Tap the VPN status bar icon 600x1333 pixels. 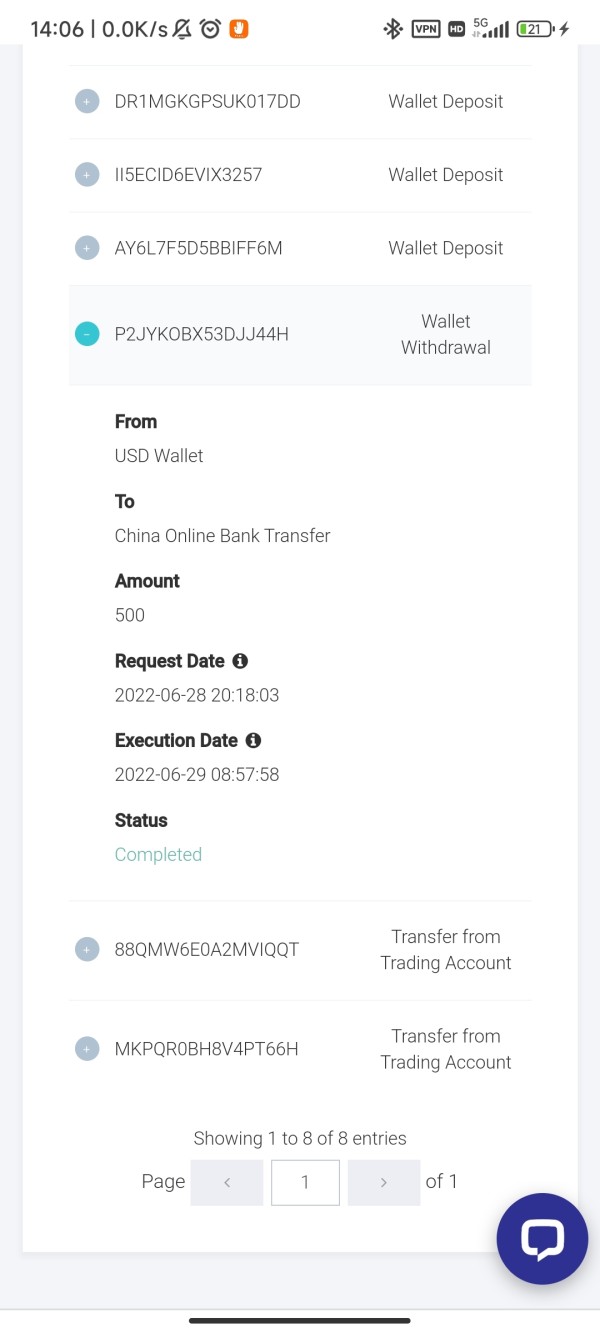click(x=426, y=29)
